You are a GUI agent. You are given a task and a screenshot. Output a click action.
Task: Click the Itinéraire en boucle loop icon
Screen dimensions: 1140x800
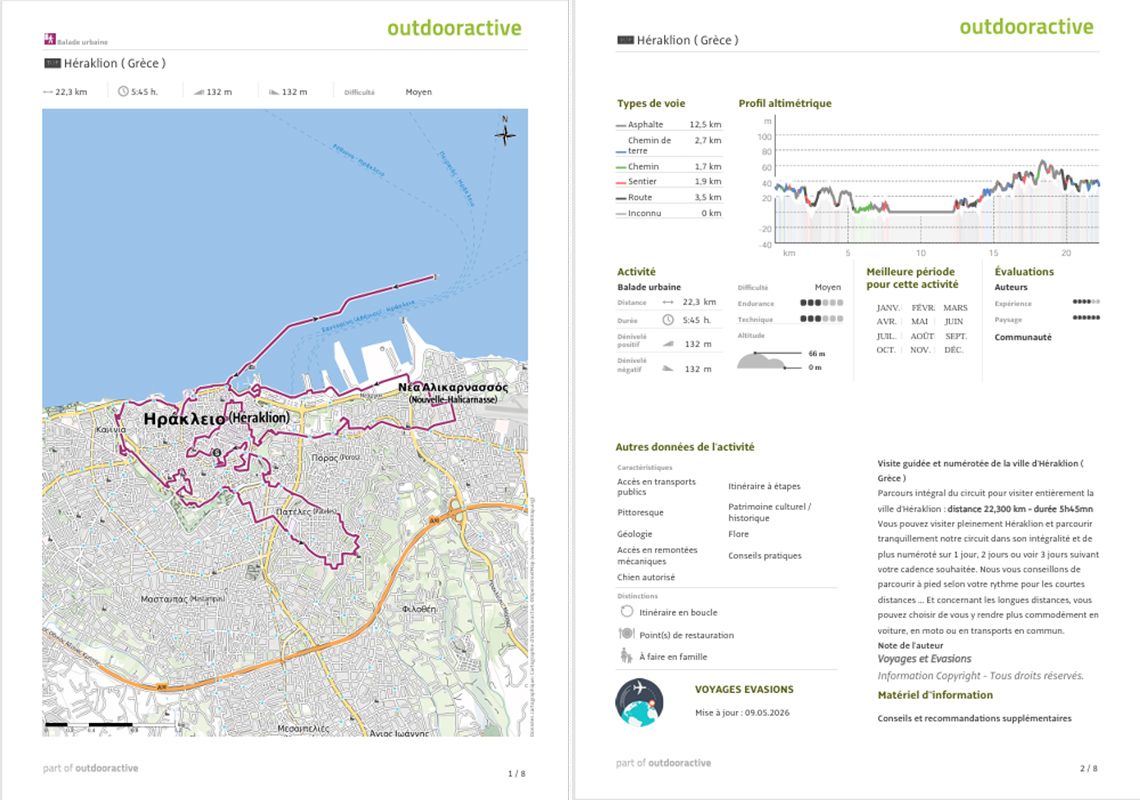(627, 612)
